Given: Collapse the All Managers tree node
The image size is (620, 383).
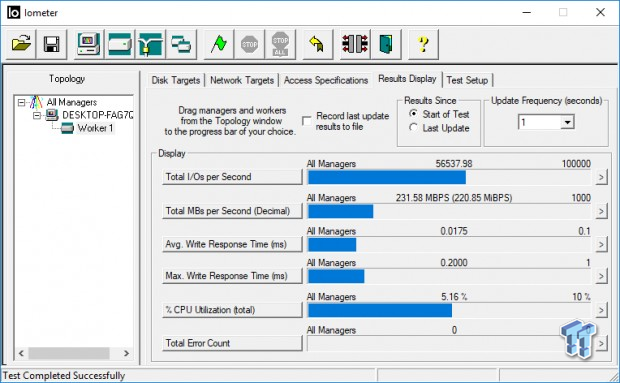Looking at the screenshot, I should 21,103.
